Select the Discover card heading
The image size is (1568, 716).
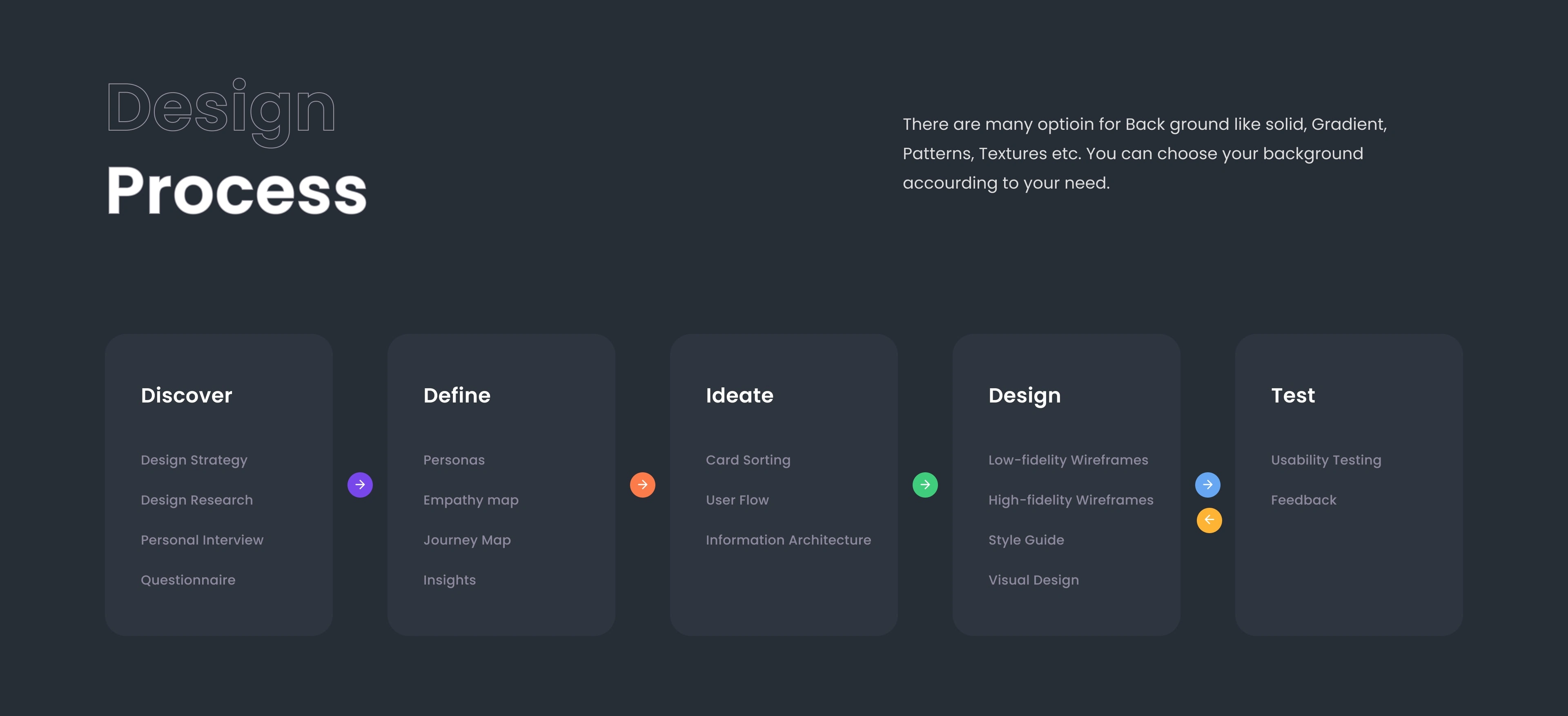point(186,396)
